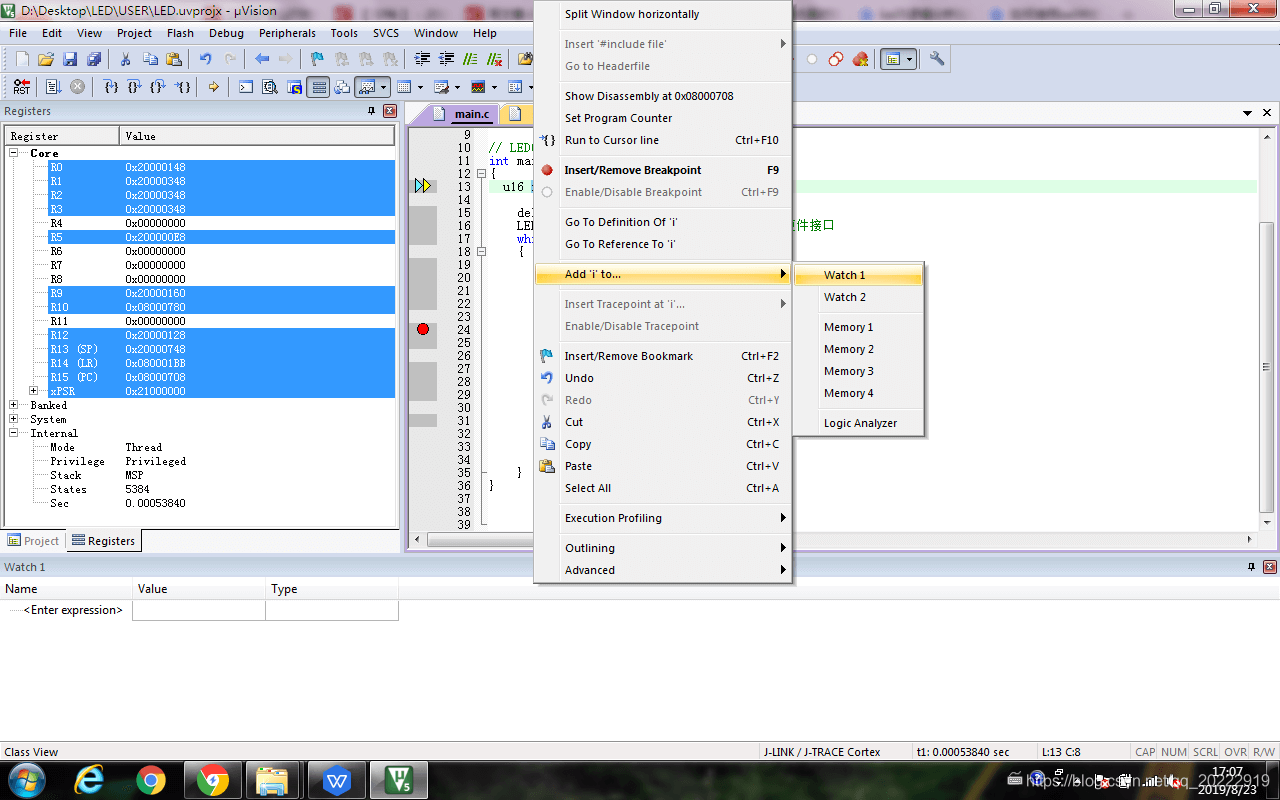Choose Insert/Remove Breakpoint in the context menu
Image resolution: width=1280 pixels, height=800 pixels.
coord(662,170)
